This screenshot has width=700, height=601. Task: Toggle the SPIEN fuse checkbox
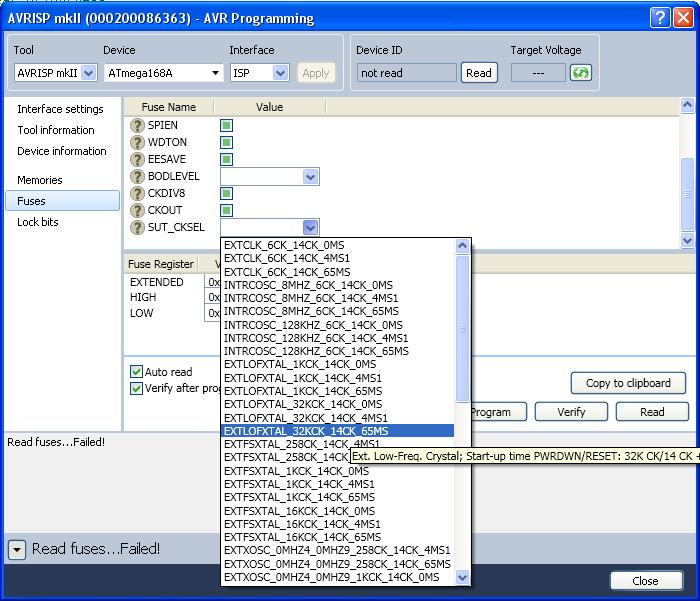click(x=226, y=125)
